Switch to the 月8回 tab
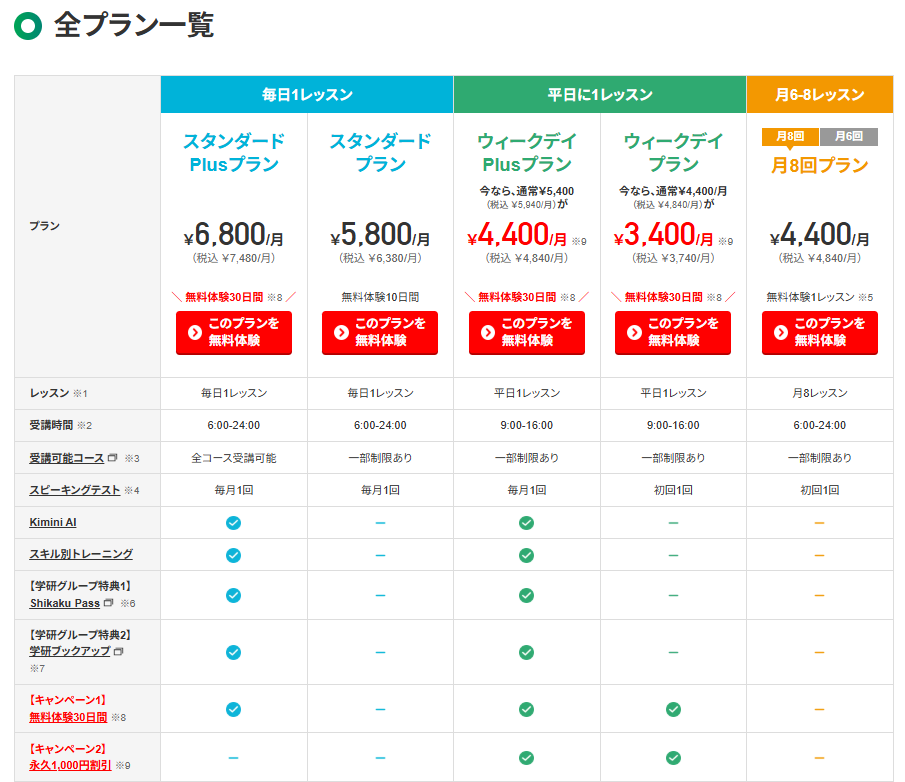The image size is (905, 782). coord(790,136)
